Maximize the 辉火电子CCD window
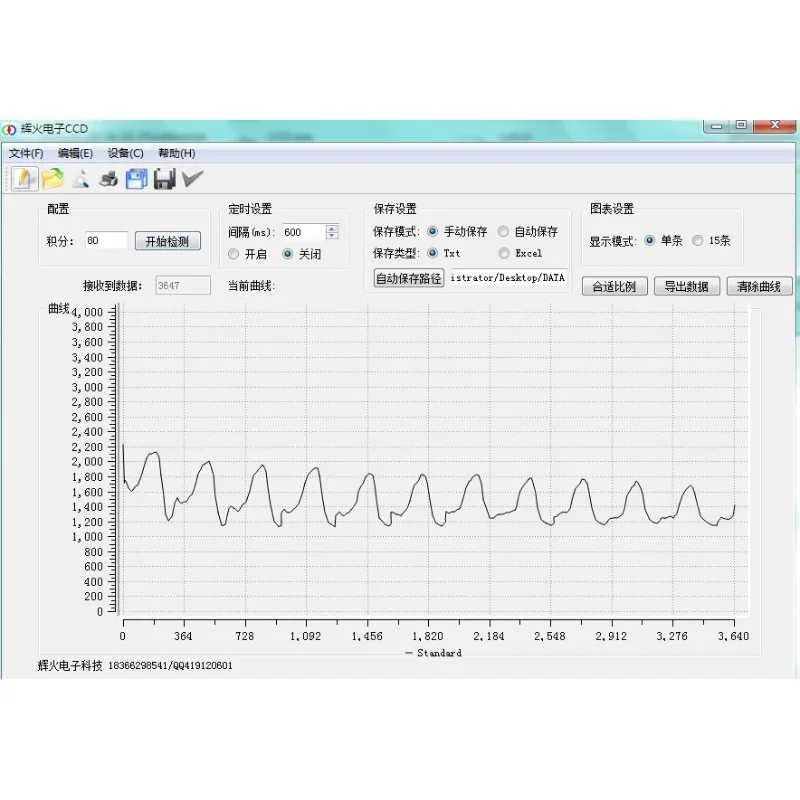The width and height of the screenshot is (800, 800). click(x=741, y=126)
